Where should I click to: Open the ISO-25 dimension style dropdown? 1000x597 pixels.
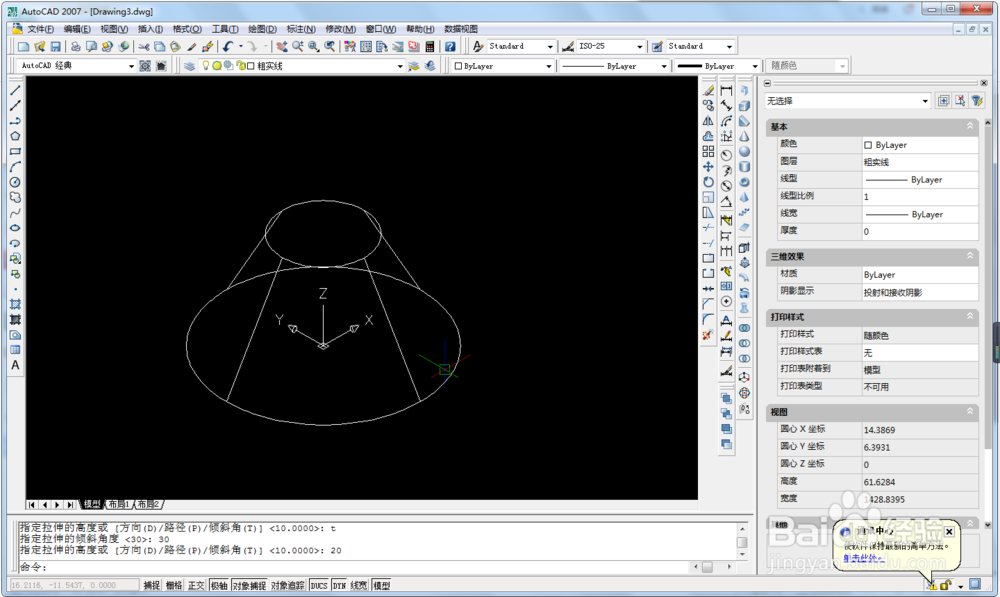pyautogui.click(x=640, y=47)
